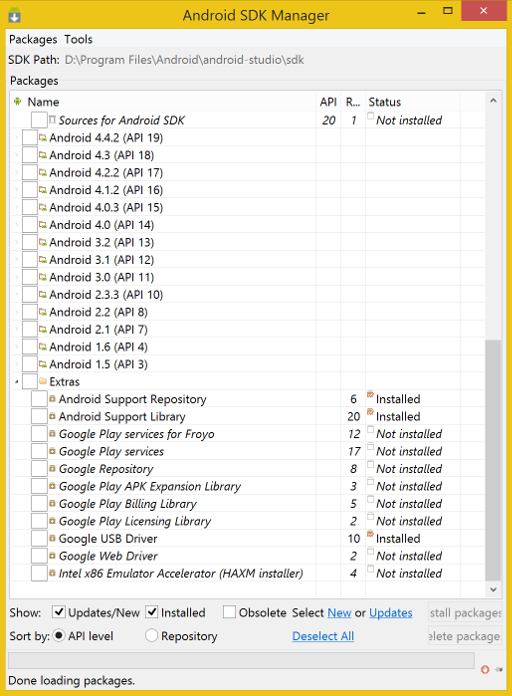Click the folder icon for Android 3.2 (API 13)
Screen dimensions: 512x696
point(43,242)
